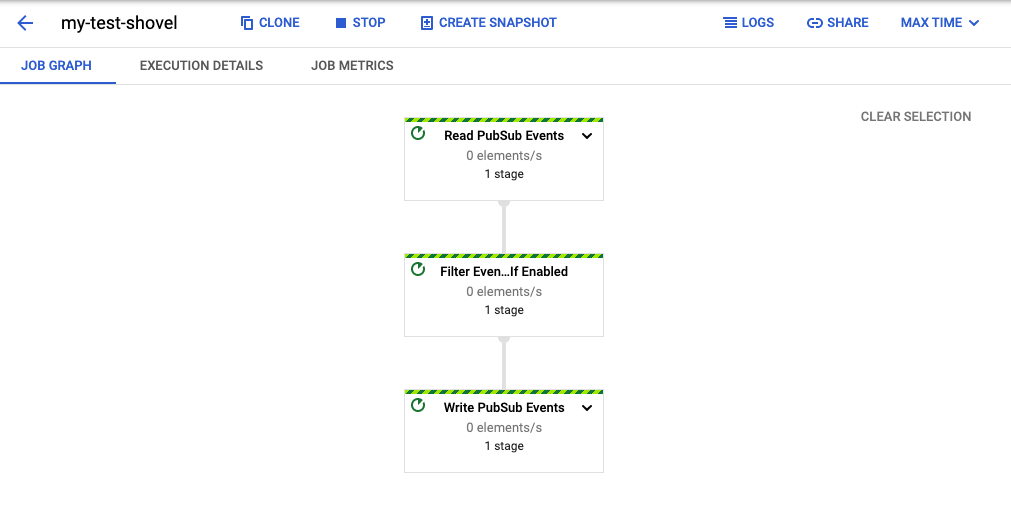The height and width of the screenshot is (506, 1011).
Task: Expand the Read PubSub Events step
Action: point(587,136)
